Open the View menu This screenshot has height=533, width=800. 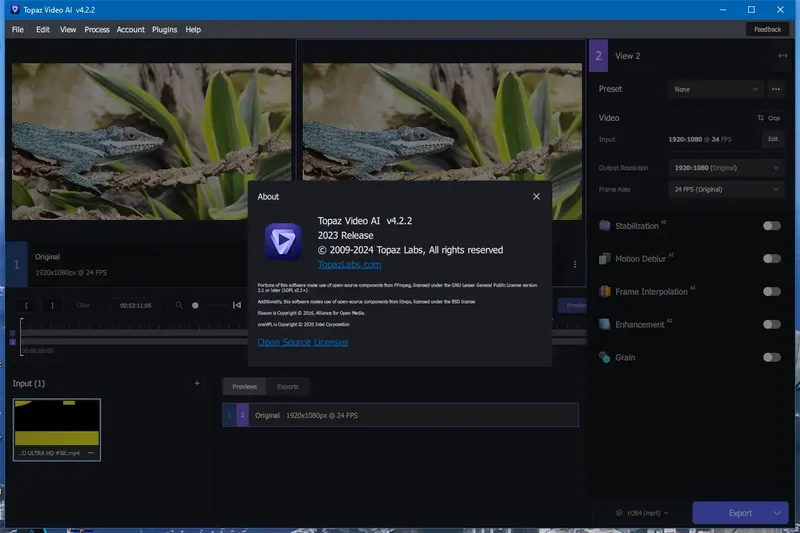pyautogui.click(x=68, y=30)
